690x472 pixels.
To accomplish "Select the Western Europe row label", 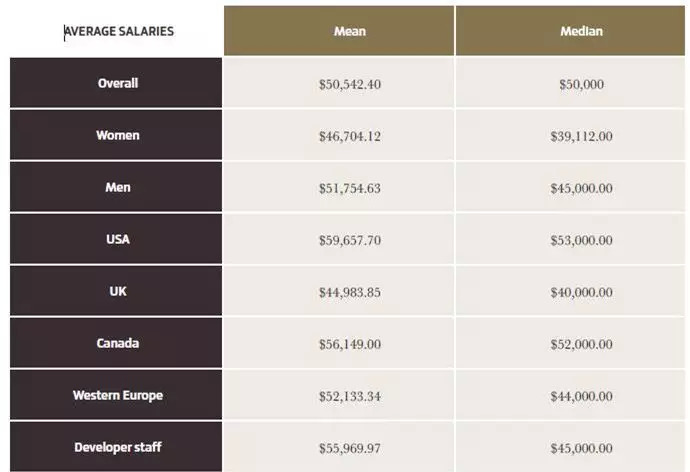I will (118, 395).
